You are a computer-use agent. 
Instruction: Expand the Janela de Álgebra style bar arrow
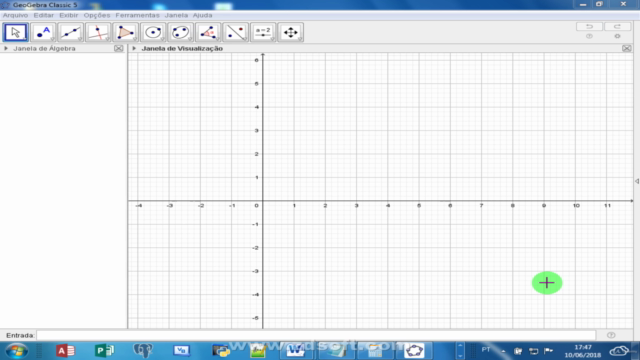(x=6, y=48)
